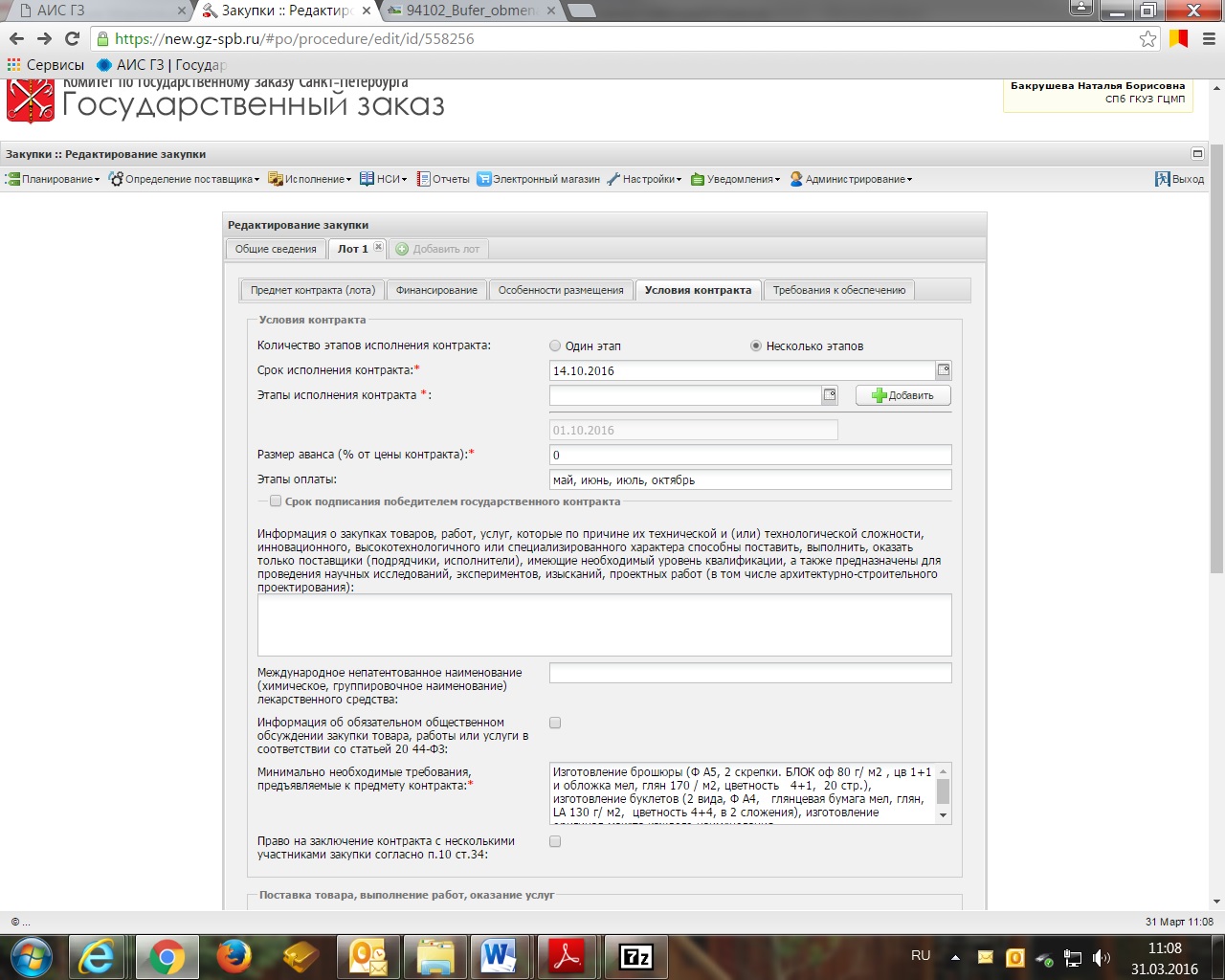This screenshot has height=980, width=1225.
Task: Click the Этапы оплаты field
Action: coord(750,479)
